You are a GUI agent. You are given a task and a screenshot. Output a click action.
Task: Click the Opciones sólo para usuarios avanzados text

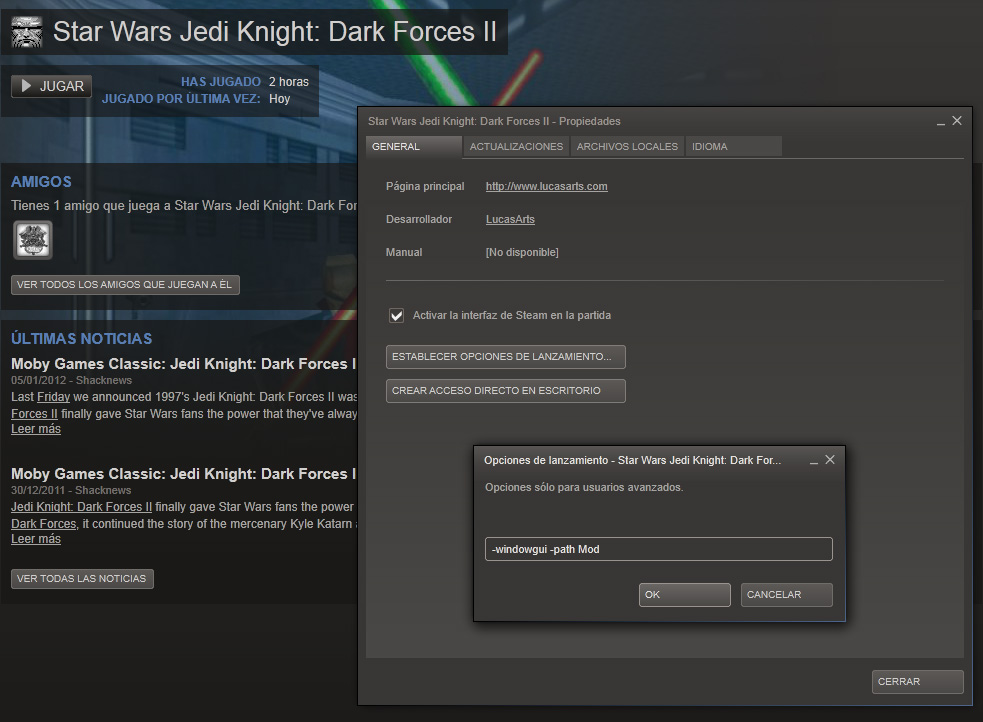tap(584, 488)
